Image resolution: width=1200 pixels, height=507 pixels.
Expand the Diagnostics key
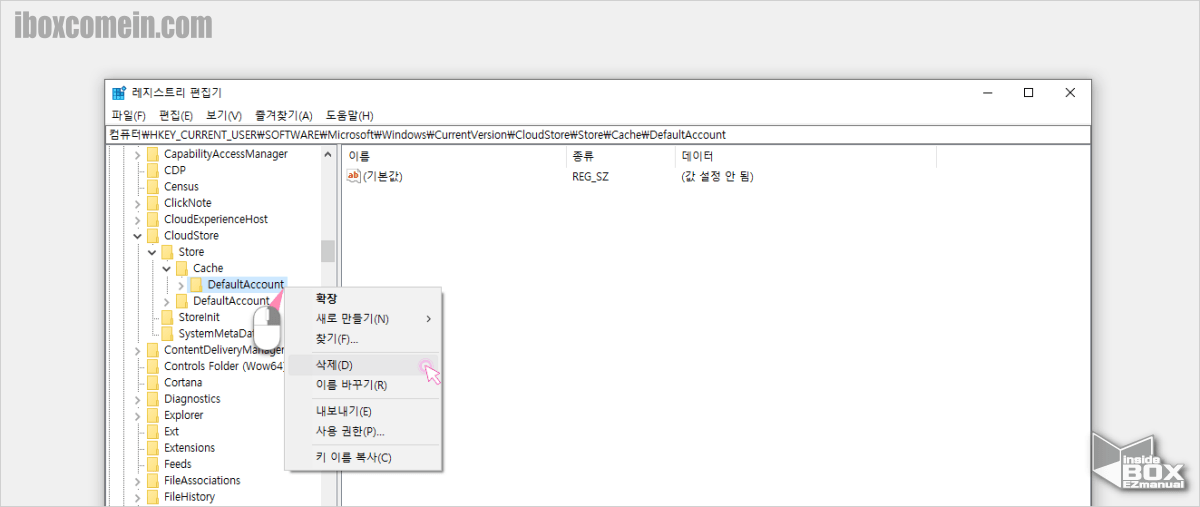click(x=138, y=399)
